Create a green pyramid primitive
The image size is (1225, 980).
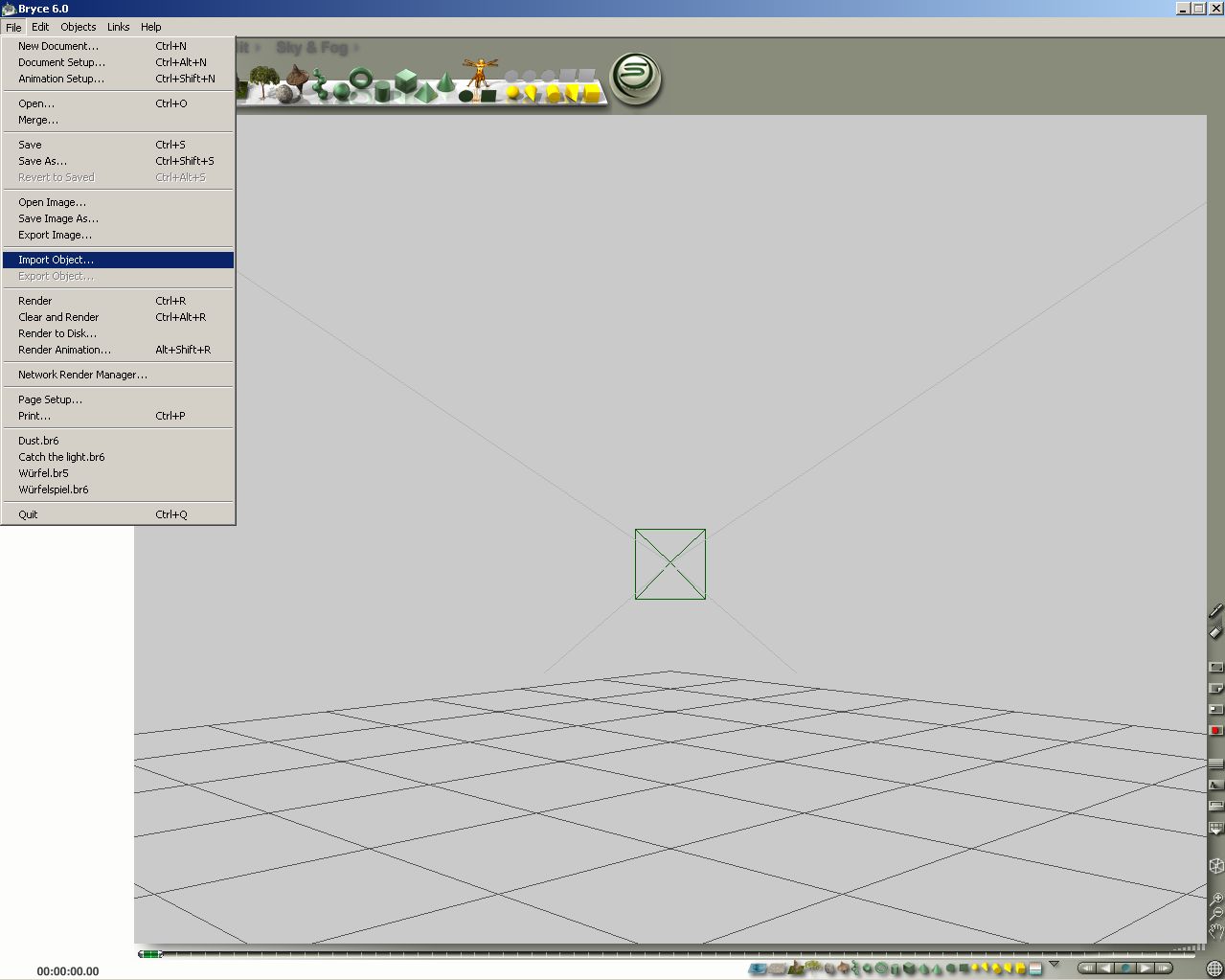tap(425, 92)
